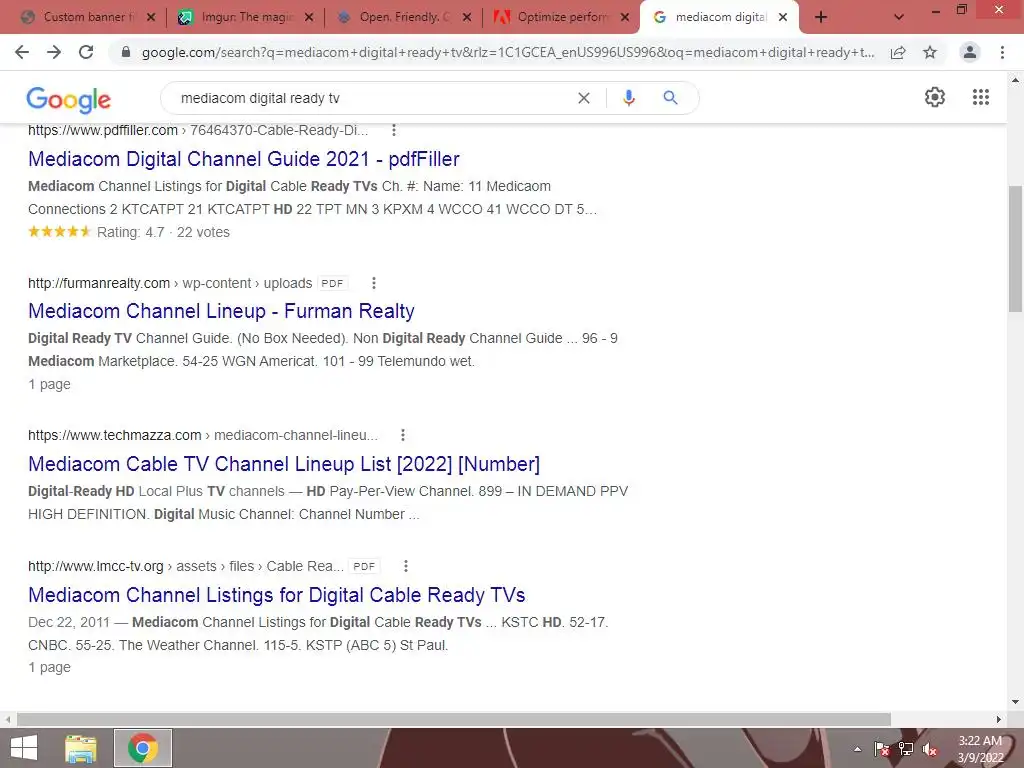1024x768 pixels.
Task: View site information via the lock icon
Action: click(126, 52)
